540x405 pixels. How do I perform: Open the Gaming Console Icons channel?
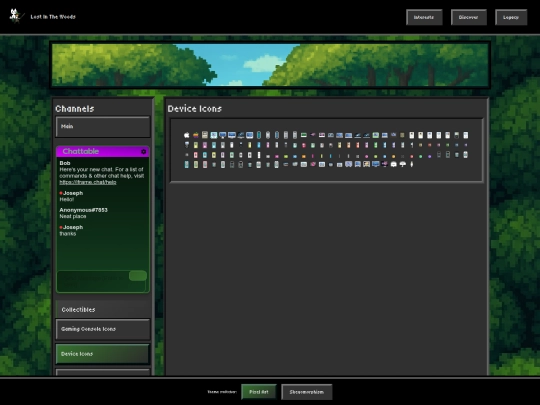click(x=103, y=329)
